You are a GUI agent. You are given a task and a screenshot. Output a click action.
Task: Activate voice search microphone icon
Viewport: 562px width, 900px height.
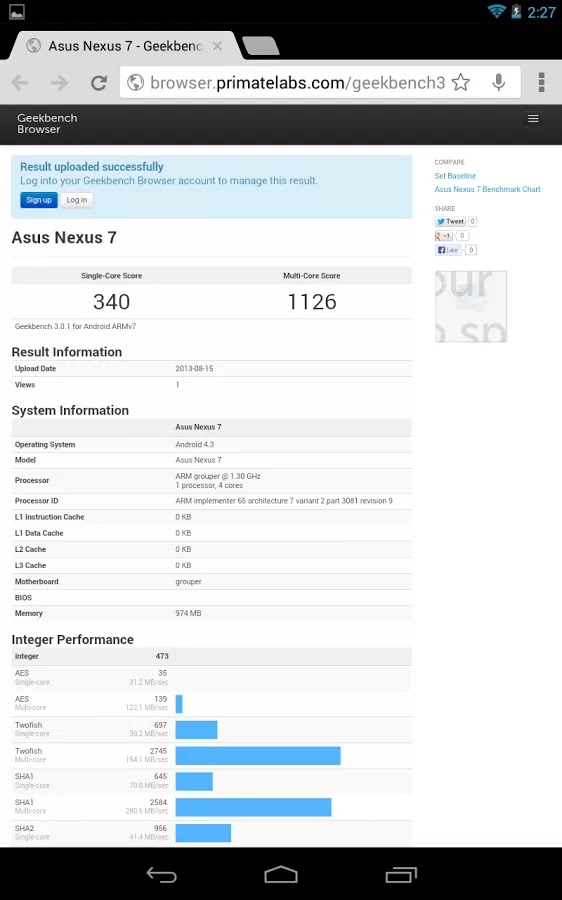click(x=499, y=83)
